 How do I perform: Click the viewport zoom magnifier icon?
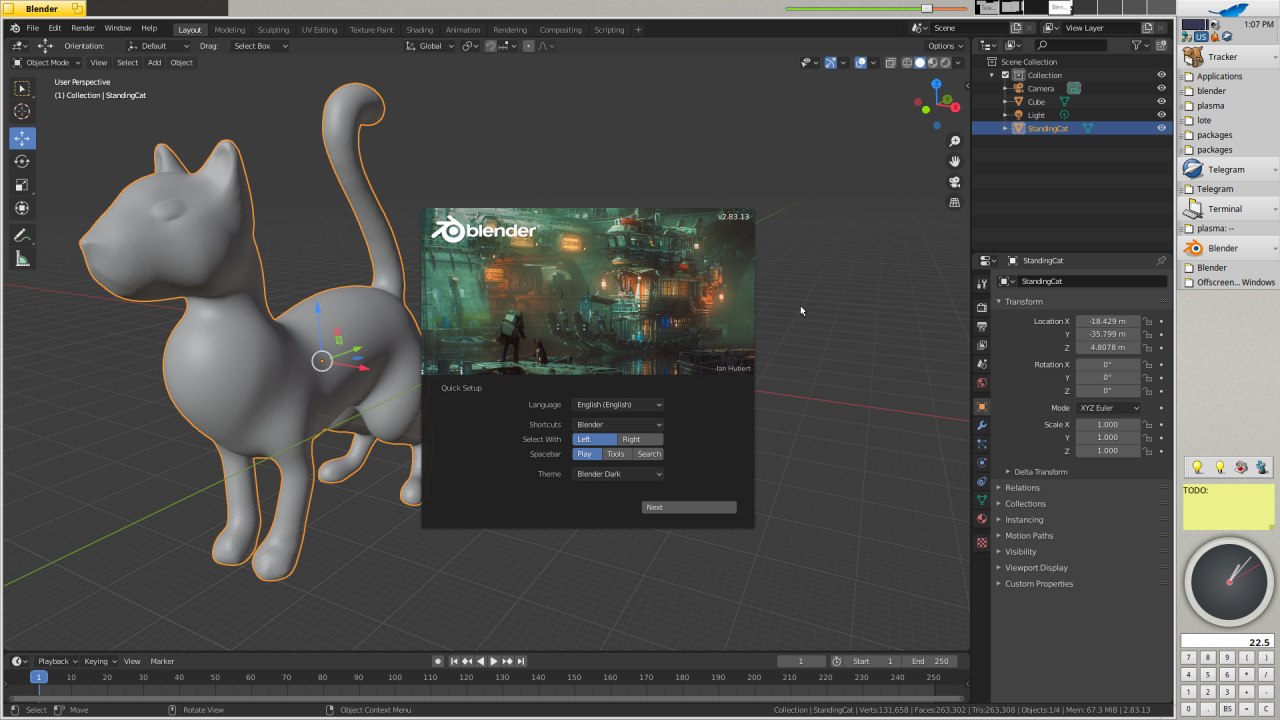tap(954, 141)
